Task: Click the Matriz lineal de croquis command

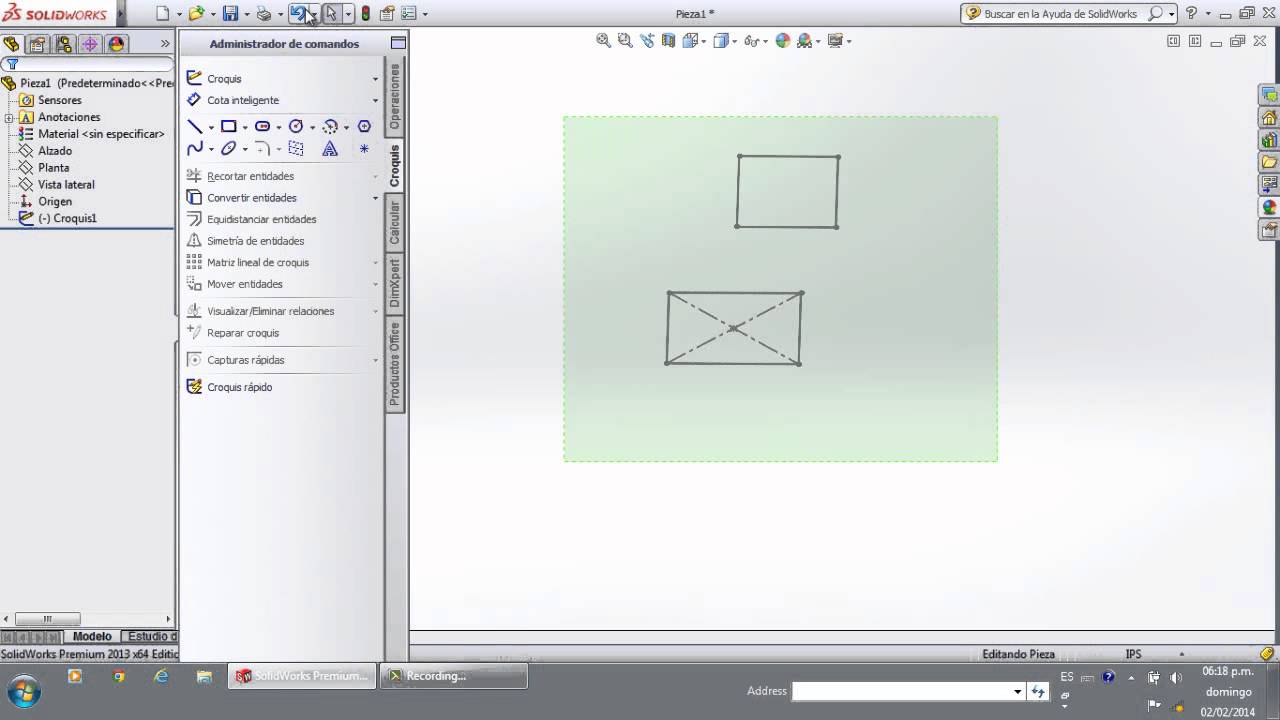Action: click(248, 263)
